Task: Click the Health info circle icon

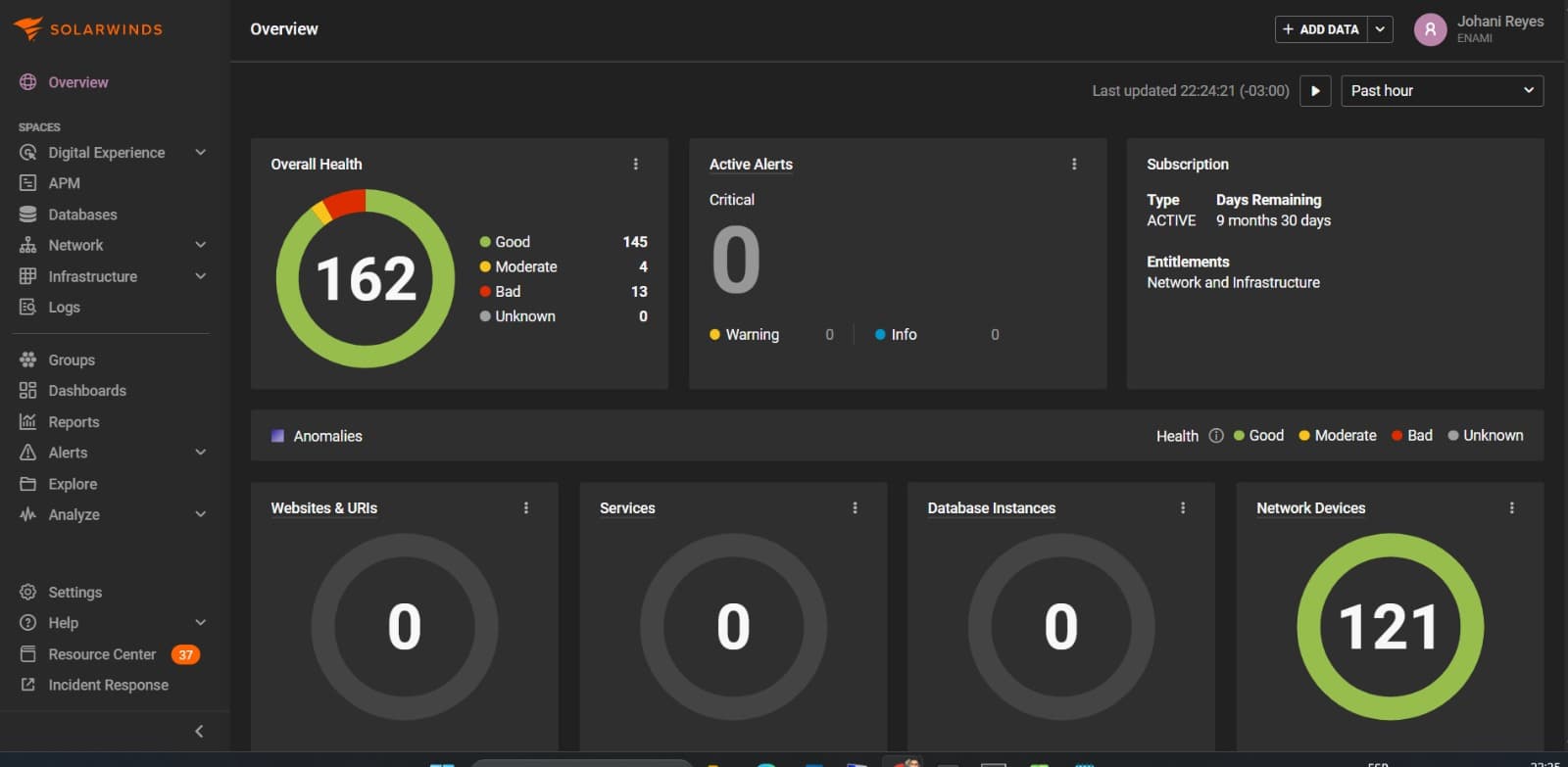Action: pyautogui.click(x=1216, y=436)
